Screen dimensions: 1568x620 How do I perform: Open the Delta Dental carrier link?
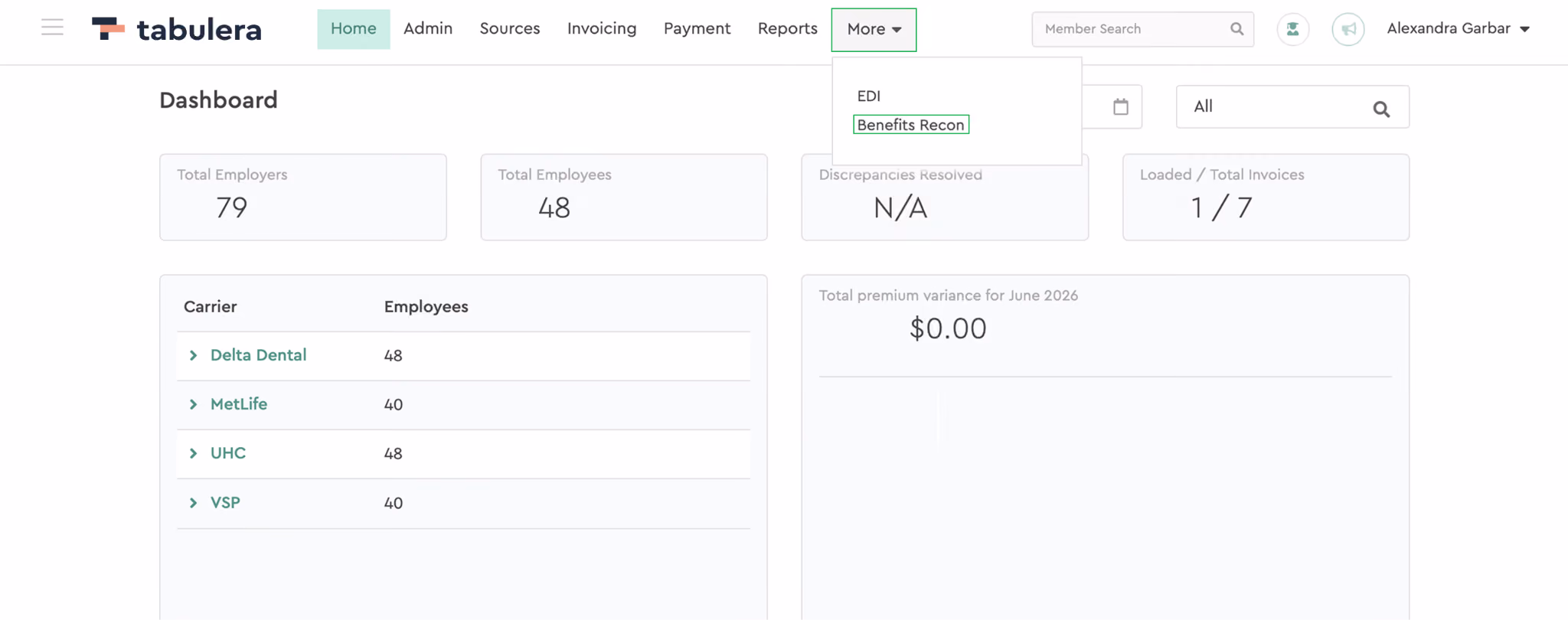[x=259, y=355]
